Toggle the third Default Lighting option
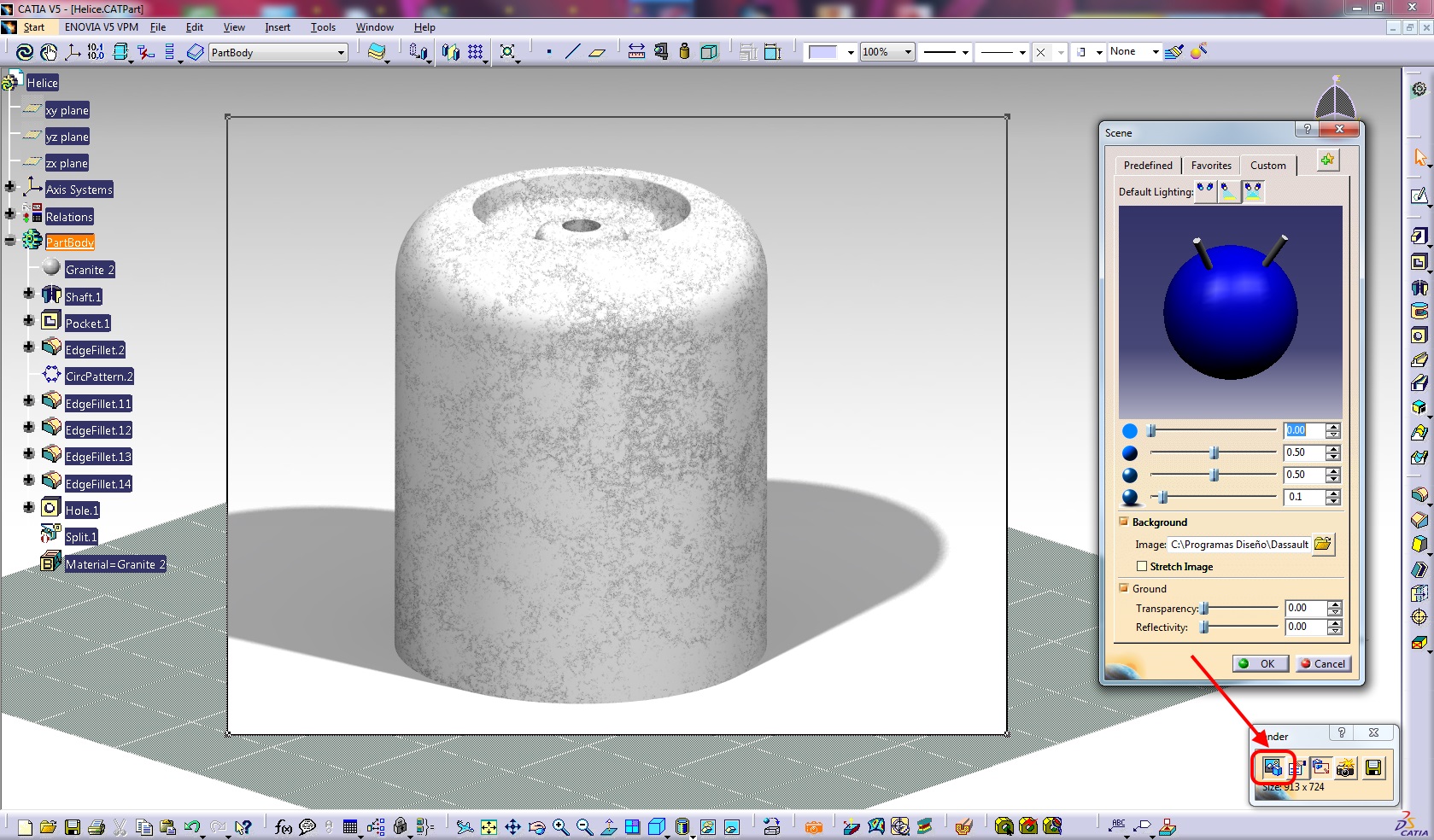The image size is (1434, 840). pos(1252,190)
